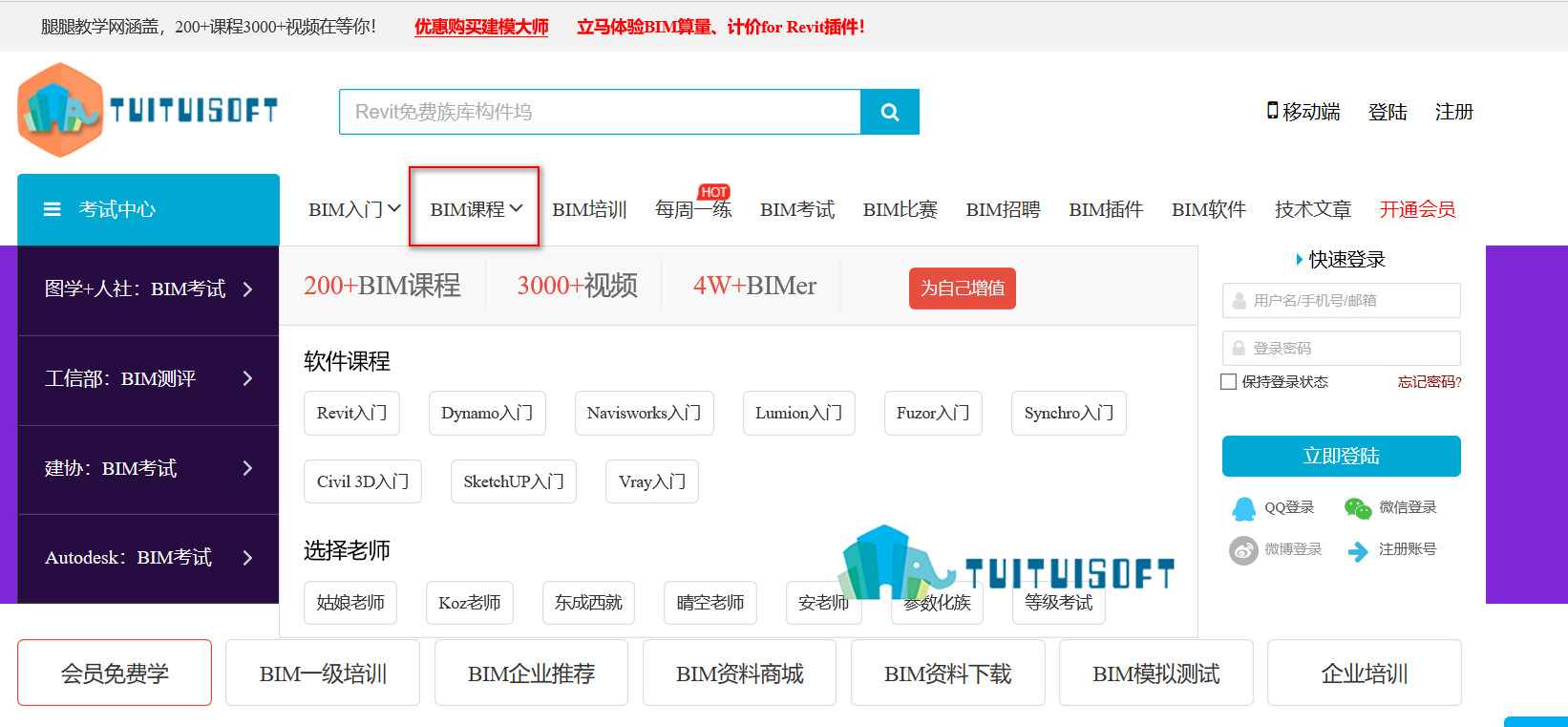Screen dimensions: 1568x727
Task: Focus the 登录密码 password field
Action: tap(1342, 348)
